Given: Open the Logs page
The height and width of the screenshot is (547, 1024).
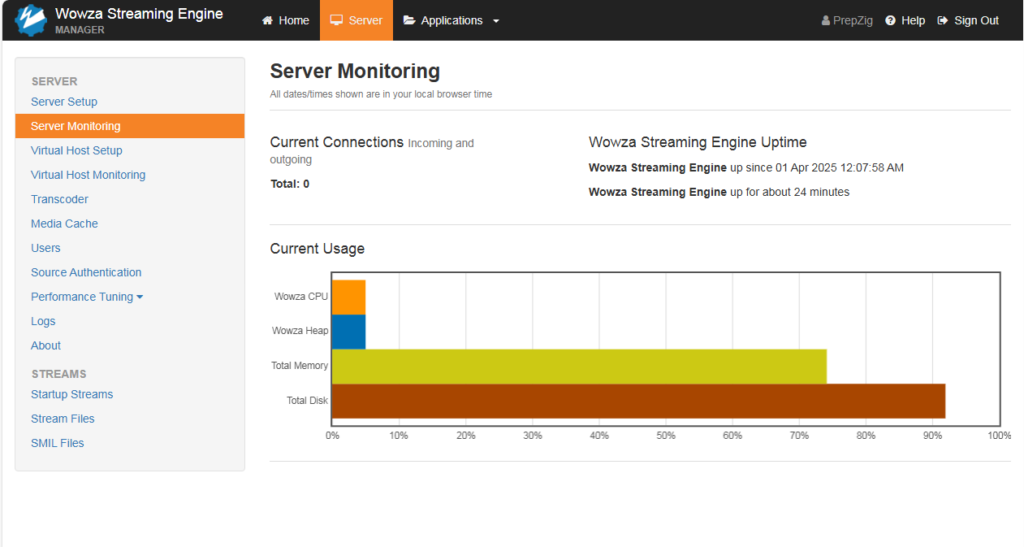Looking at the screenshot, I should point(43,321).
